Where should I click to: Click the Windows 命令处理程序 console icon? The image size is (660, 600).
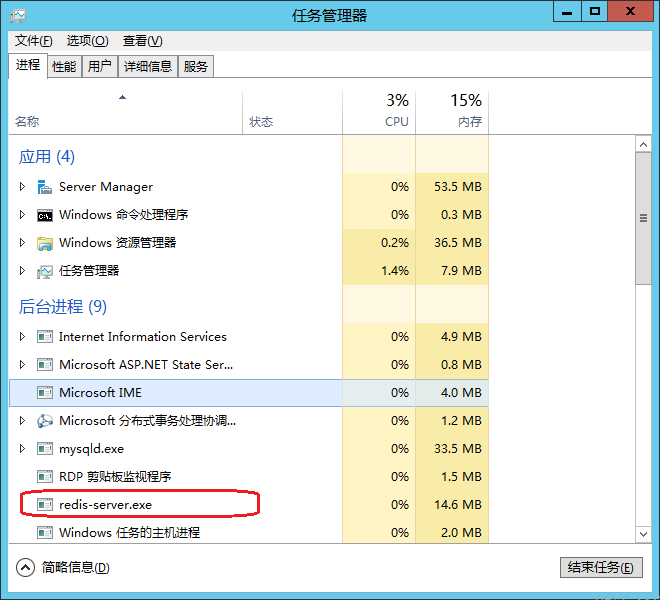point(45,216)
